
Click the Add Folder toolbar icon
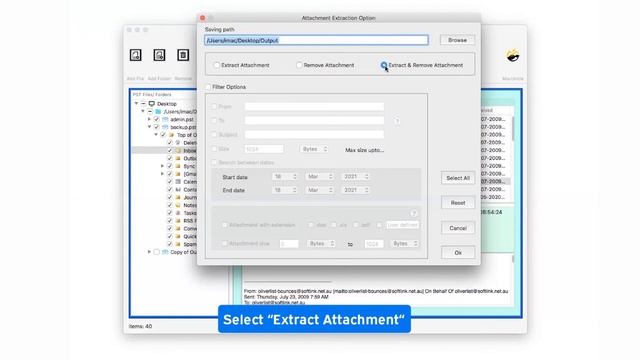point(159,55)
